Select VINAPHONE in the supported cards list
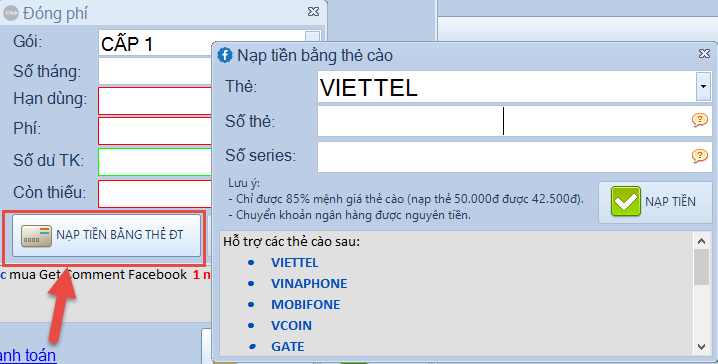Screen dimensions: 718x364 pyautogui.click(x=309, y=283)
